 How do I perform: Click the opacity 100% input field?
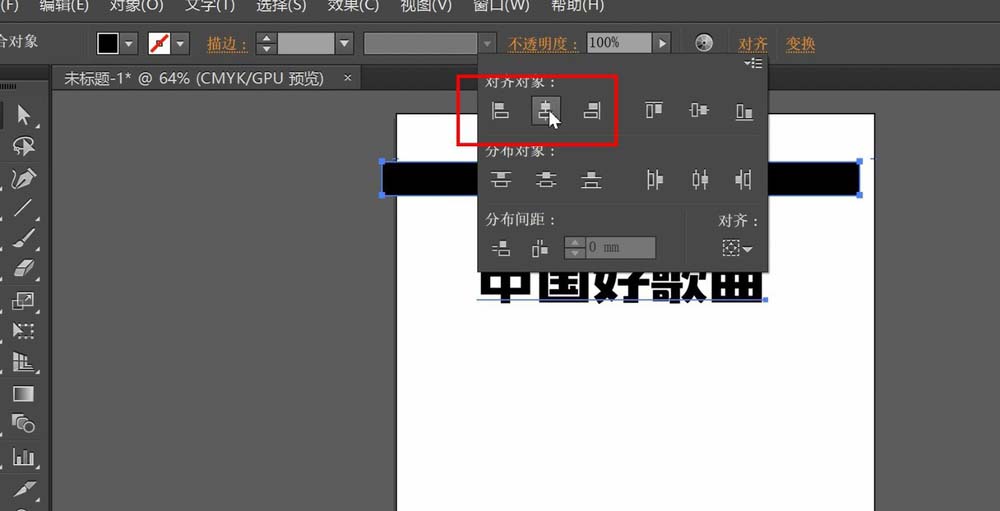click(x=619, y=43)
